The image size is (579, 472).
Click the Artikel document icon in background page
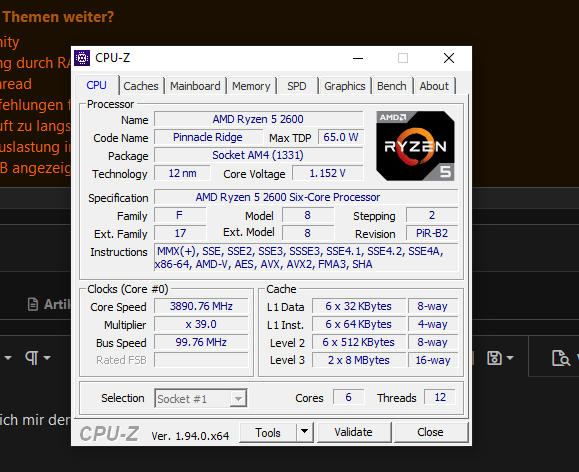(x=33, y=304)
